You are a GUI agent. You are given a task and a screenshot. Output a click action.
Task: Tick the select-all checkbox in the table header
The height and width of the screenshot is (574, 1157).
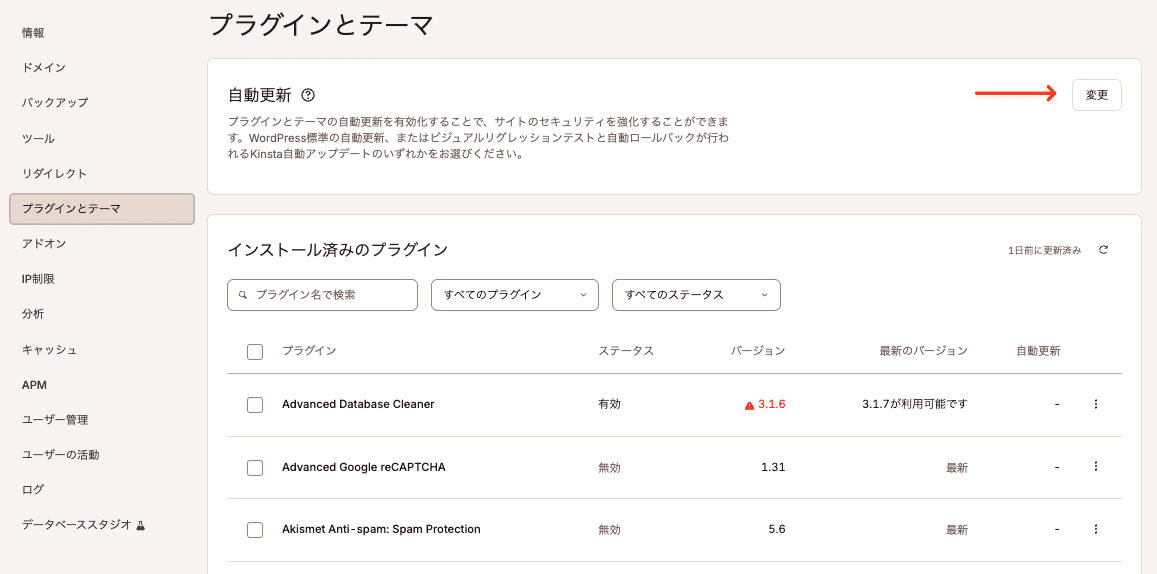tap(255, 351)
